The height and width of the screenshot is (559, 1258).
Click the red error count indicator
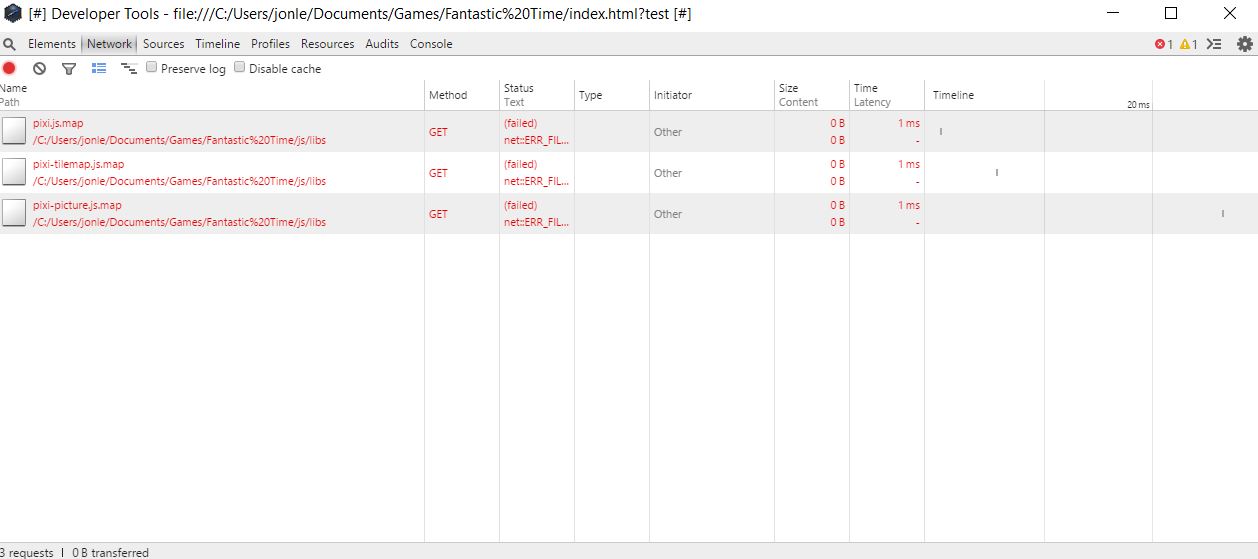tap(1164, 44)
